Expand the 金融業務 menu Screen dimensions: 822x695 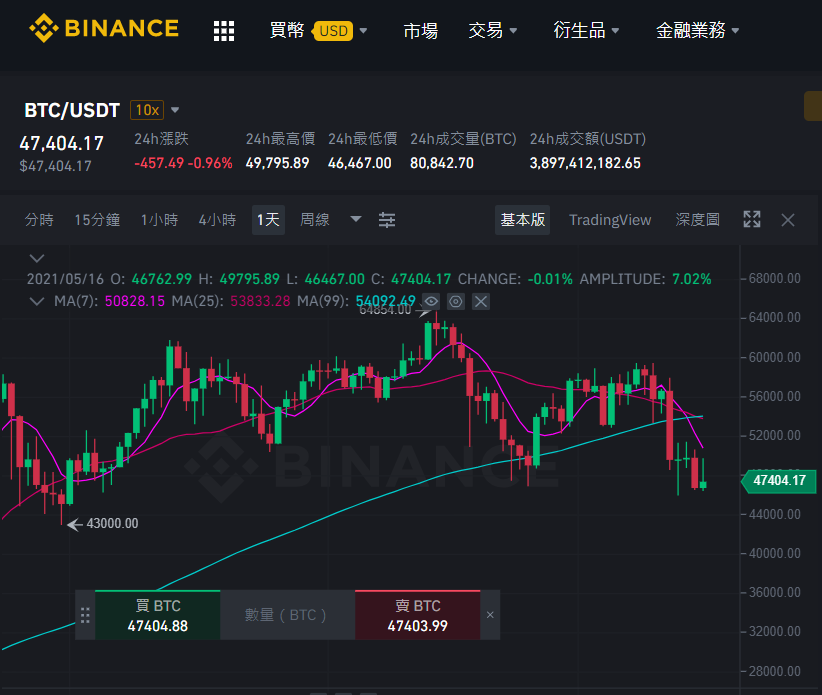[697, 30]
